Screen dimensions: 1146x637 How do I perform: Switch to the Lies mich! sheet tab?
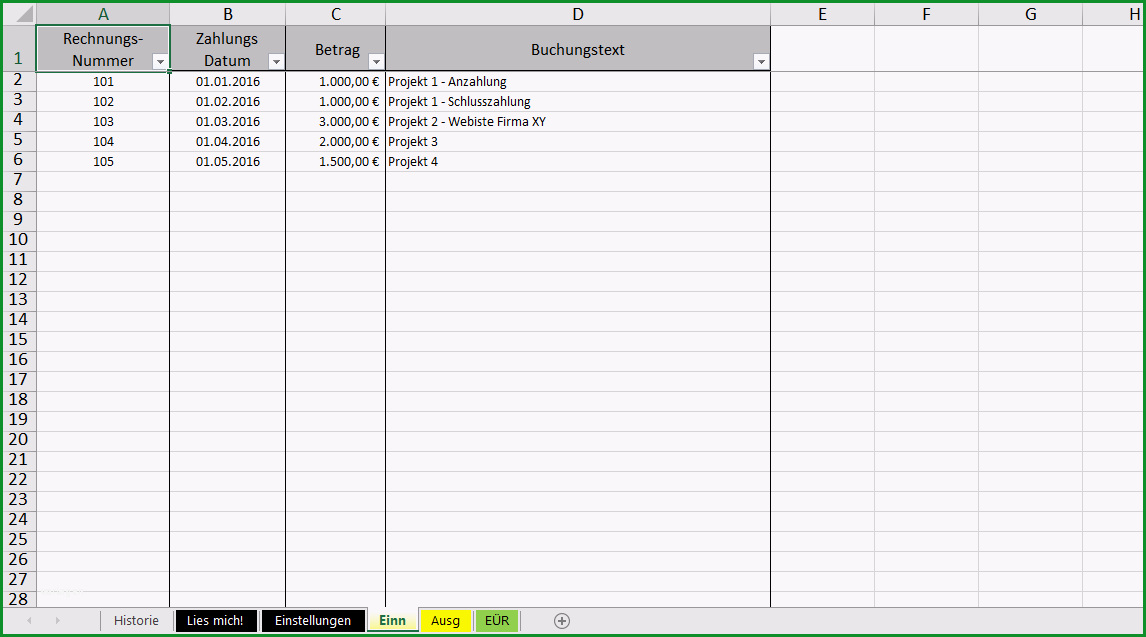[x=216, y=621]
